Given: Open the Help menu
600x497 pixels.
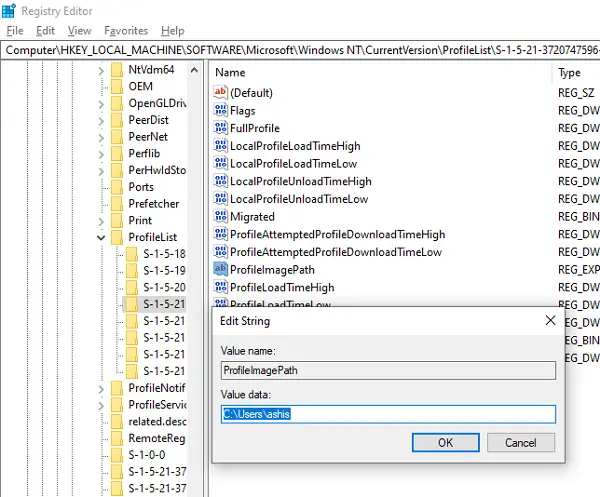Looking at the screenshot, I should (173, 31).
